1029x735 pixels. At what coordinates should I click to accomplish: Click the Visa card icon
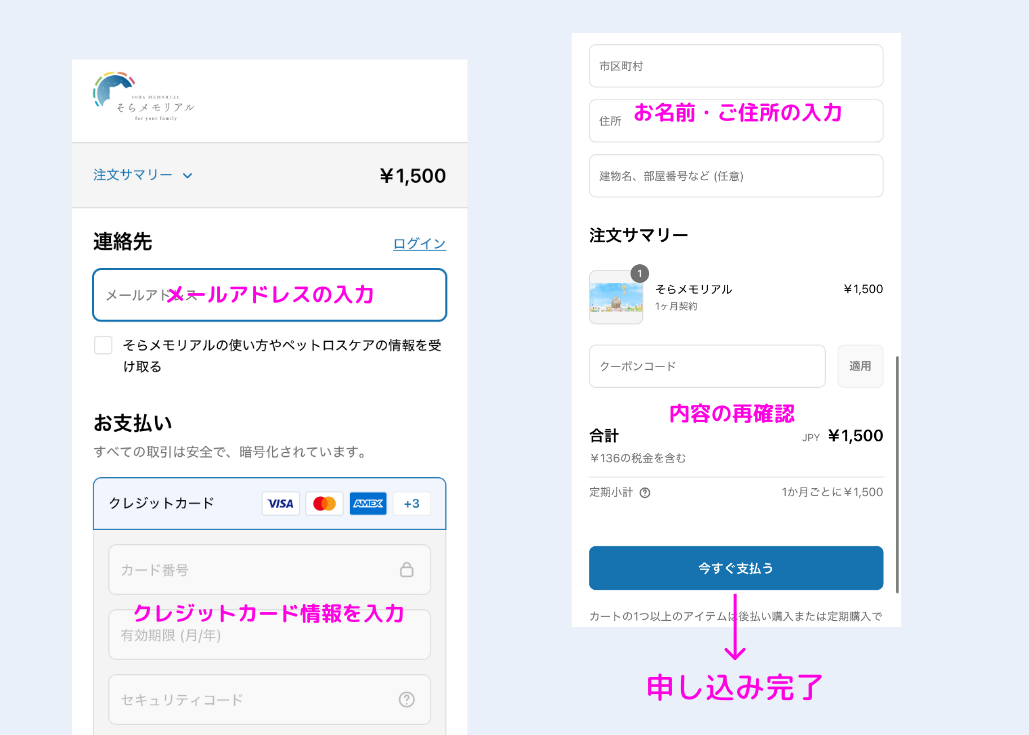[280, 503]
